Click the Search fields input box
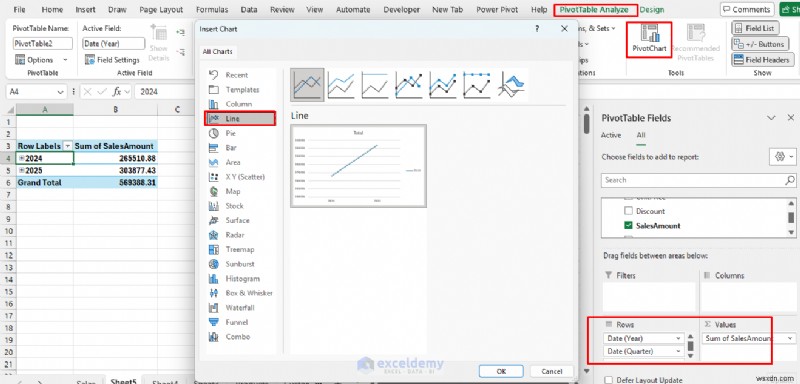Viewport: 800px width, 384px height. [698, 180]
